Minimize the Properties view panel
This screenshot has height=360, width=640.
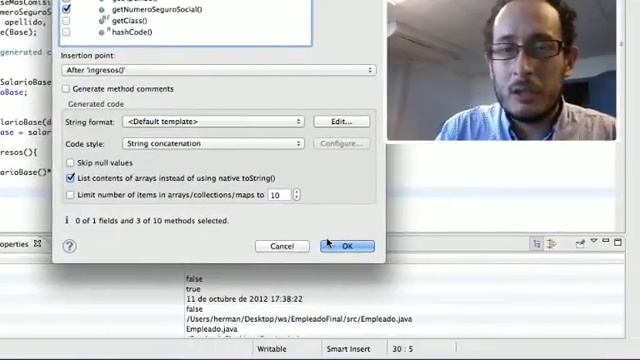pos(606,241)
